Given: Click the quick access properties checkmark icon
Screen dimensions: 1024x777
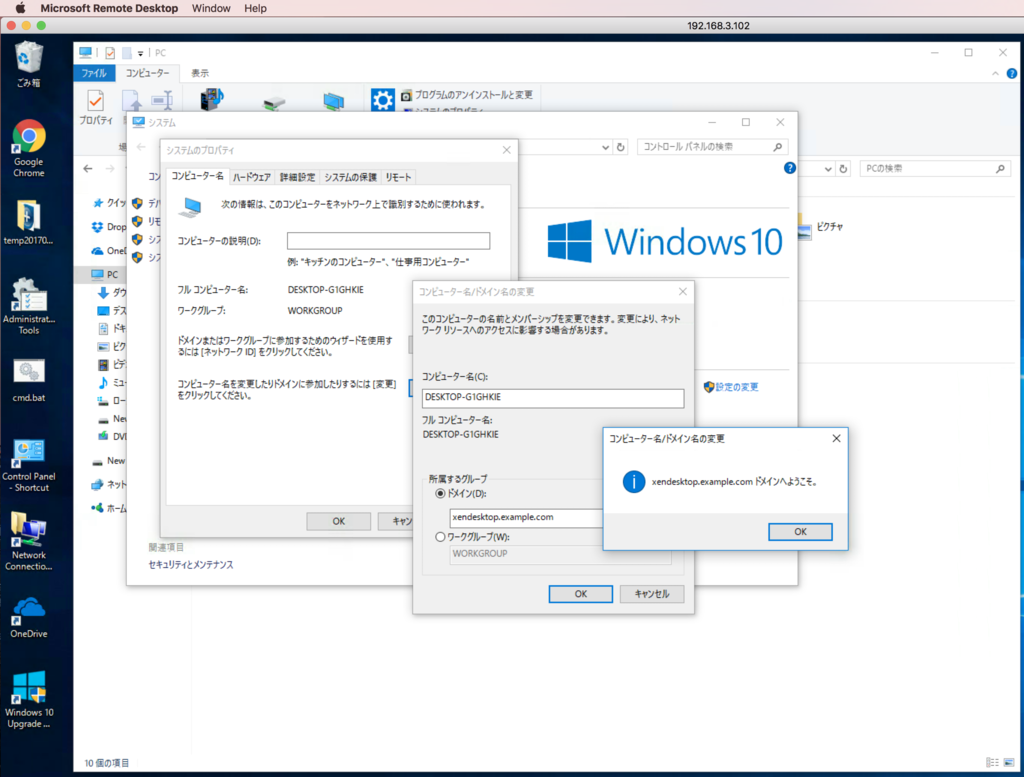Looking at the screenshot, I should pos(110,53).
